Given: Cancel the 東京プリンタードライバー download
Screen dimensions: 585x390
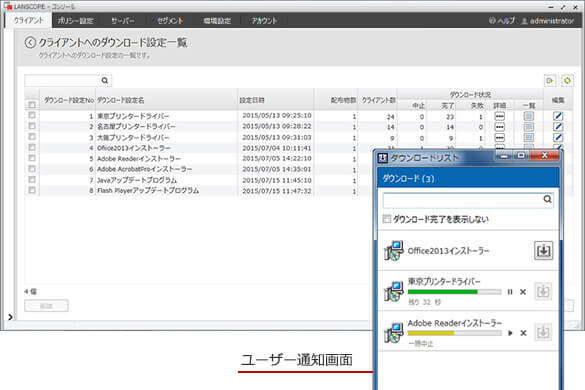Looking at the screenshot, I should click(x=523, y=292).
